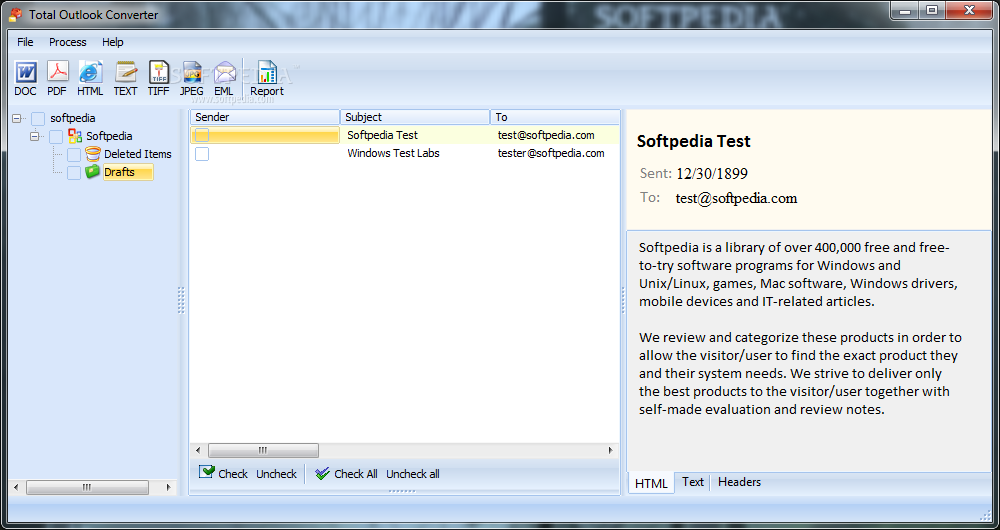Collapse the root softpedia tree node
This screenshot has height=530, width=1000.
coord(17,119)
